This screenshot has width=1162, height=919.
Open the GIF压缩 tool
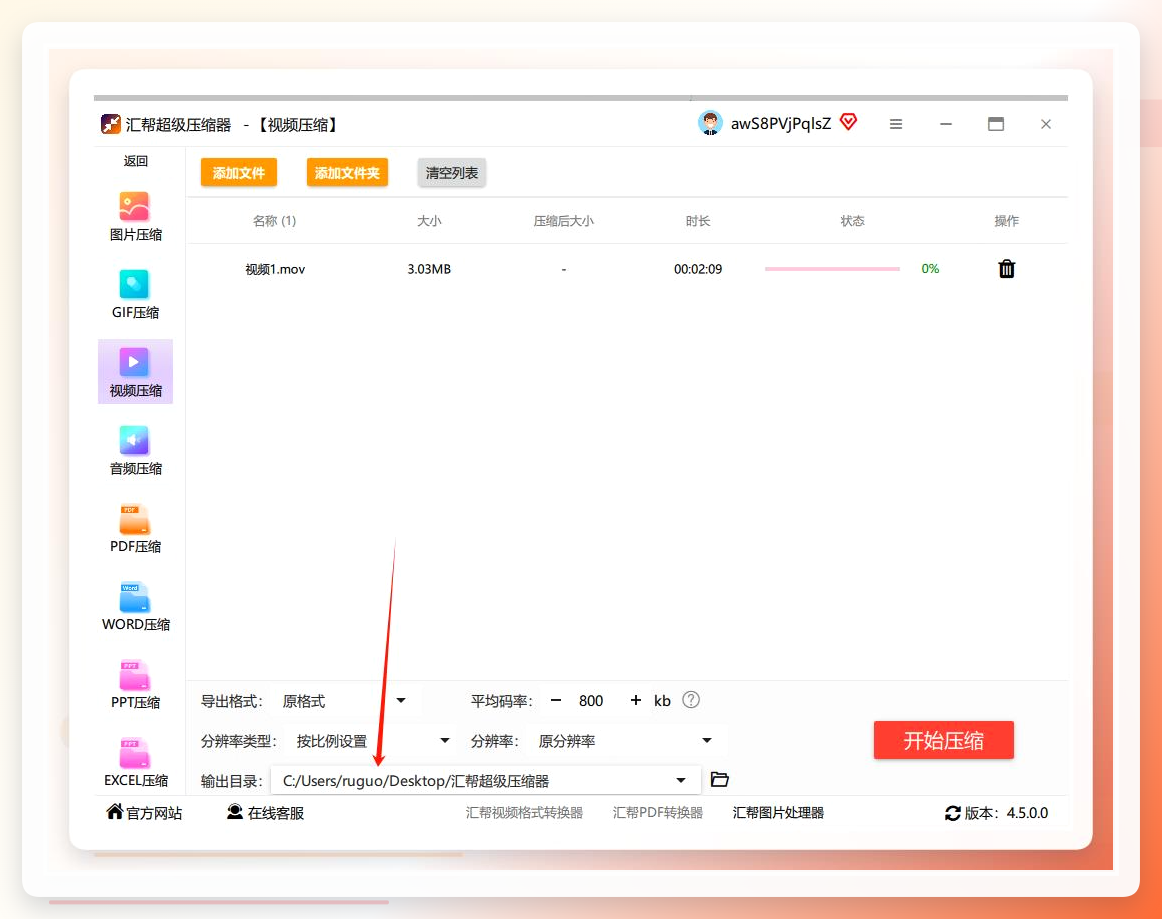click(x=135, y=294)
